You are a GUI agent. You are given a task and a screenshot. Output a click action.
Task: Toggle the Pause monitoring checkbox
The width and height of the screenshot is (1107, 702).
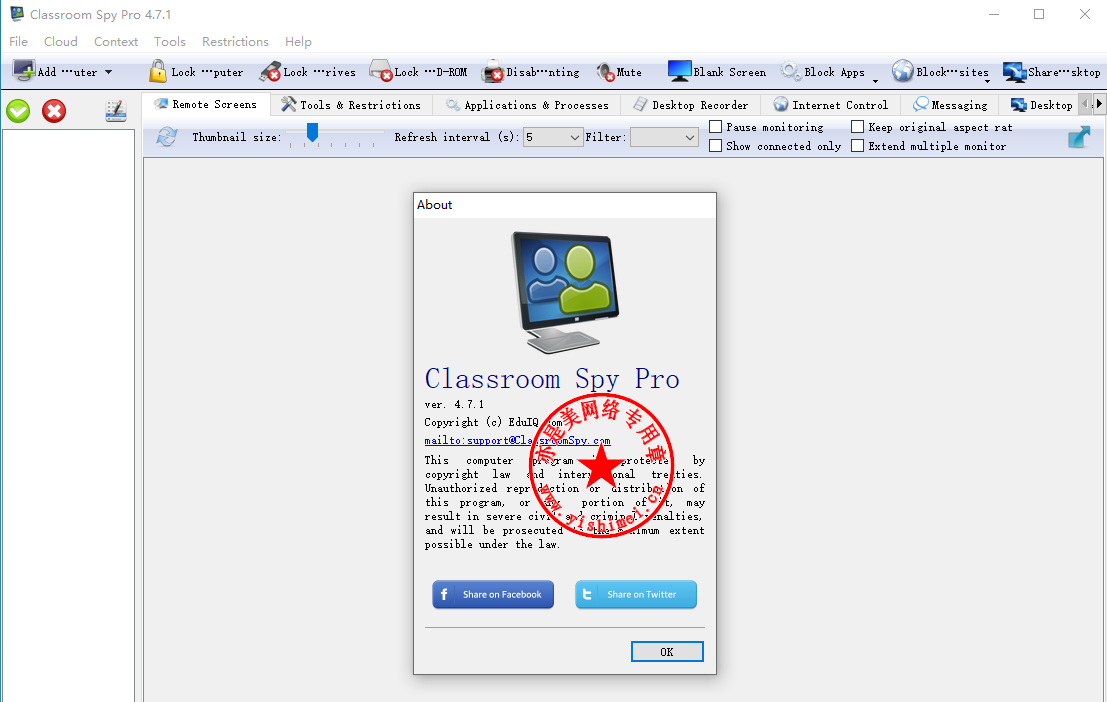[715, 126]
